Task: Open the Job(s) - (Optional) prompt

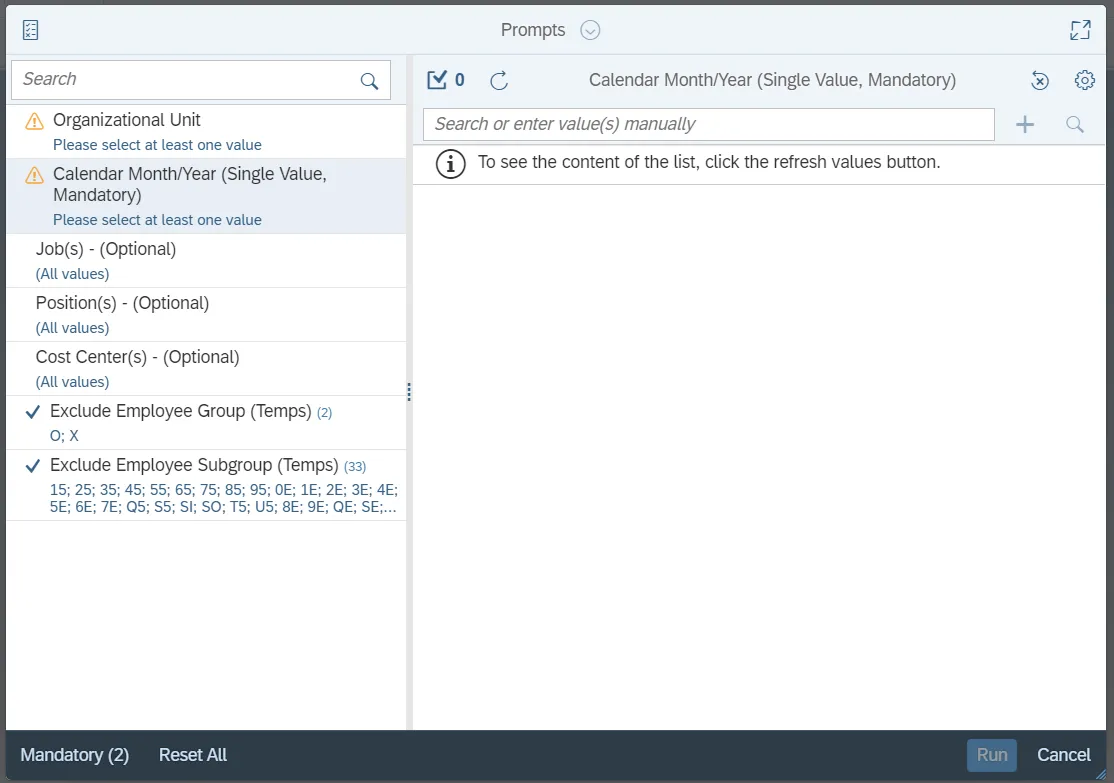Action: [106, 249]
